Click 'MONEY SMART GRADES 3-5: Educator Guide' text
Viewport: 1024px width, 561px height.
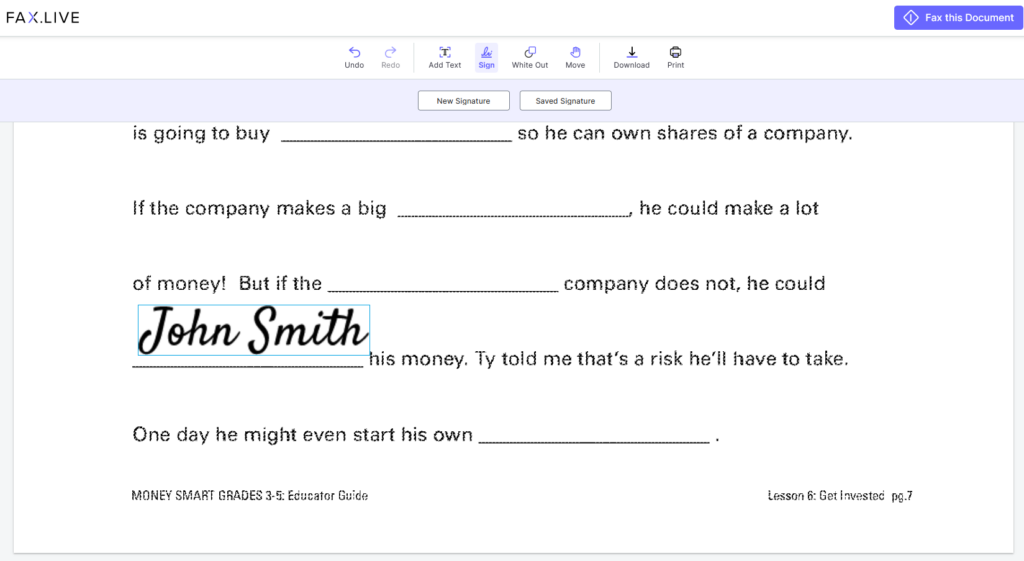coord(249,496)
